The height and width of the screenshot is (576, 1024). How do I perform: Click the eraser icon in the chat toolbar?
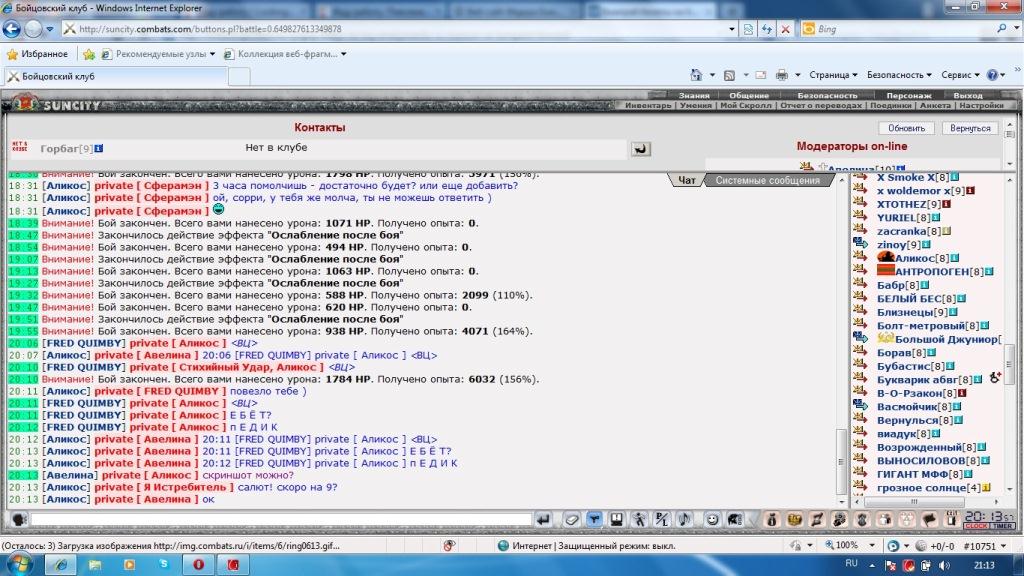point(571,519)
